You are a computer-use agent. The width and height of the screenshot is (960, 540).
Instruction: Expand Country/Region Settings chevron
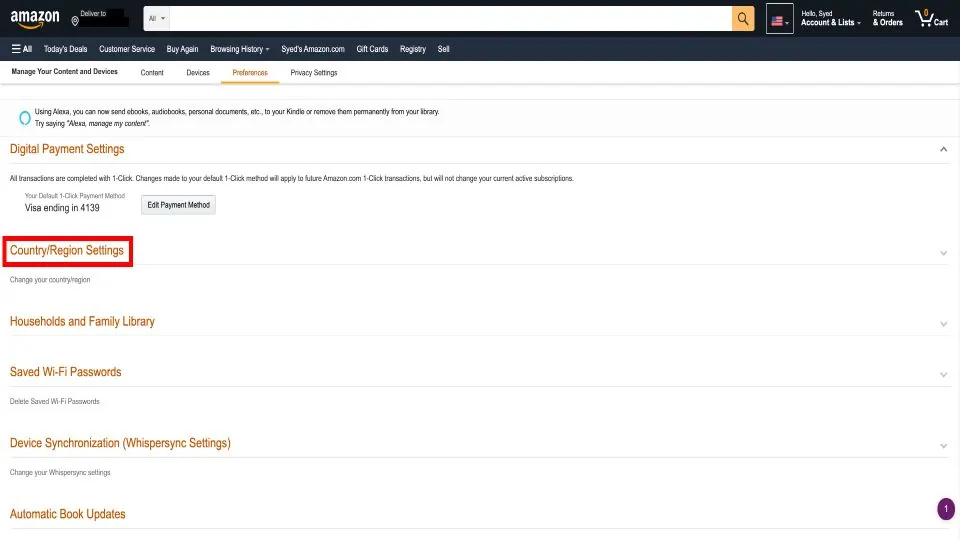pyautogui.click(x=943, y=253)
